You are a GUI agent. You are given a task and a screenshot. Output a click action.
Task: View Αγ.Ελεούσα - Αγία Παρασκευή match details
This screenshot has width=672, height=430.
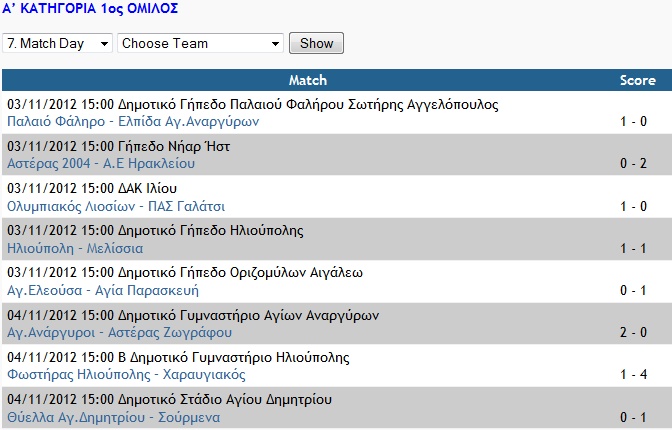pos(103,290)
